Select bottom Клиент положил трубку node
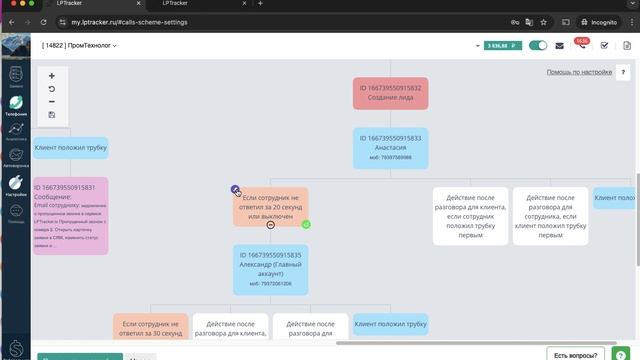 click(x=391, y=324)
